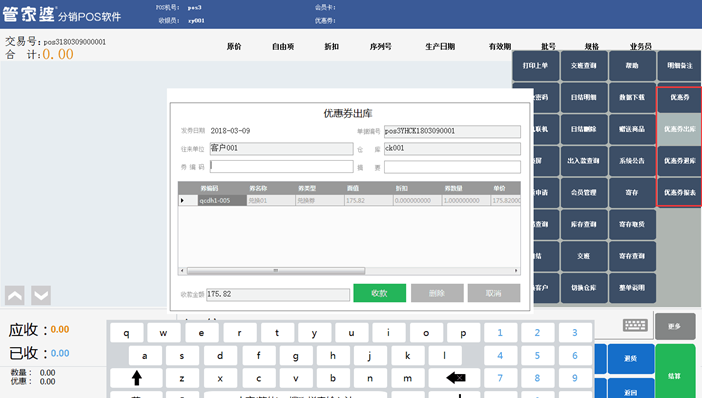Tap the shift up-arrow key on keyboard
The height and width of the screenshot is (398, 702).
coord(137,378)
